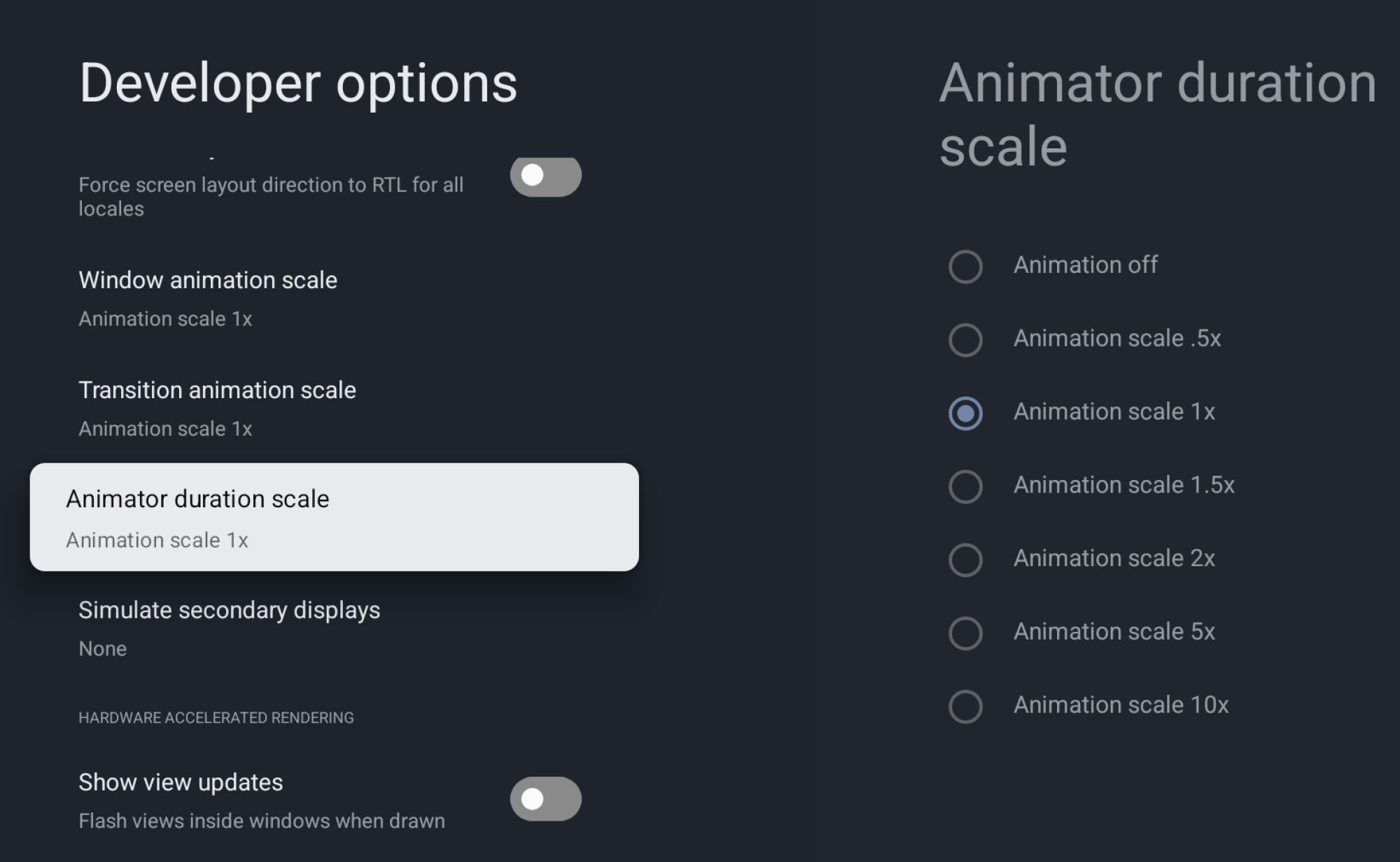Open the Window animation scale setting
1400x862 pixels.
[x=208, y=280]
